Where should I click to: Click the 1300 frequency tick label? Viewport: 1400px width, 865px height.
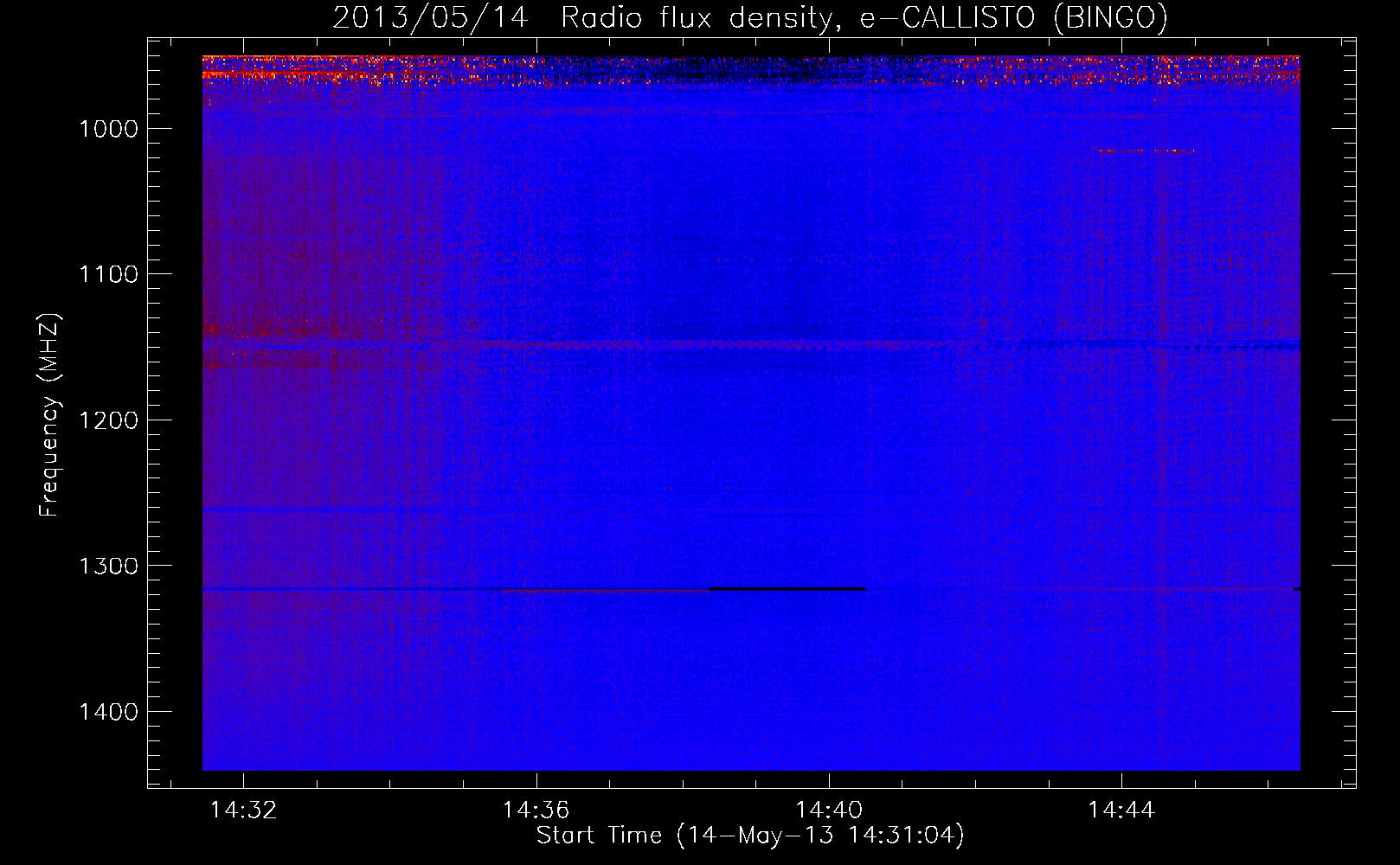point(108,566)
